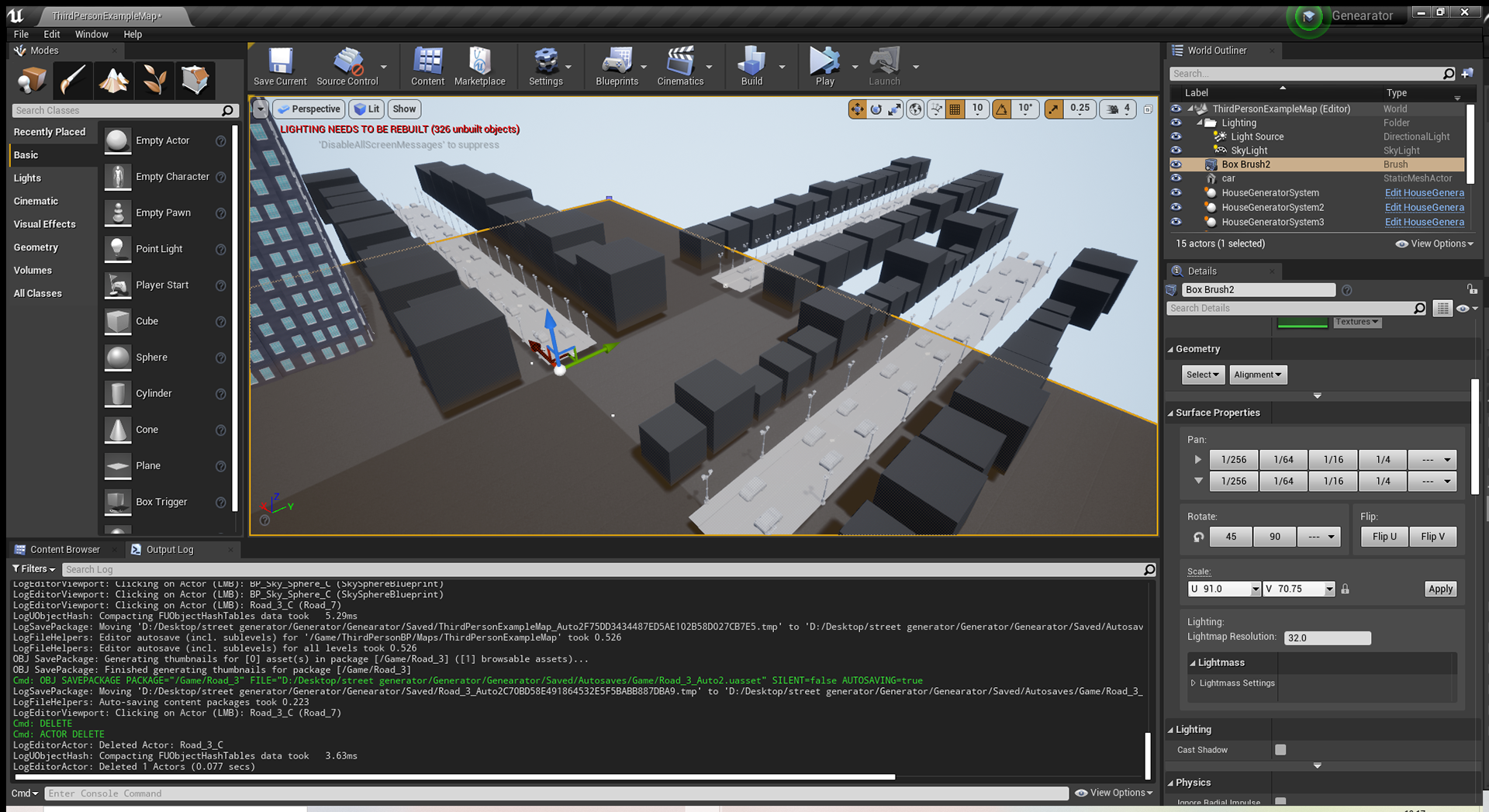This screenshot has height=812, width=1489.
Task: Toggle visibility of Box Brush2 in outliner
Action: (1176, 164)
